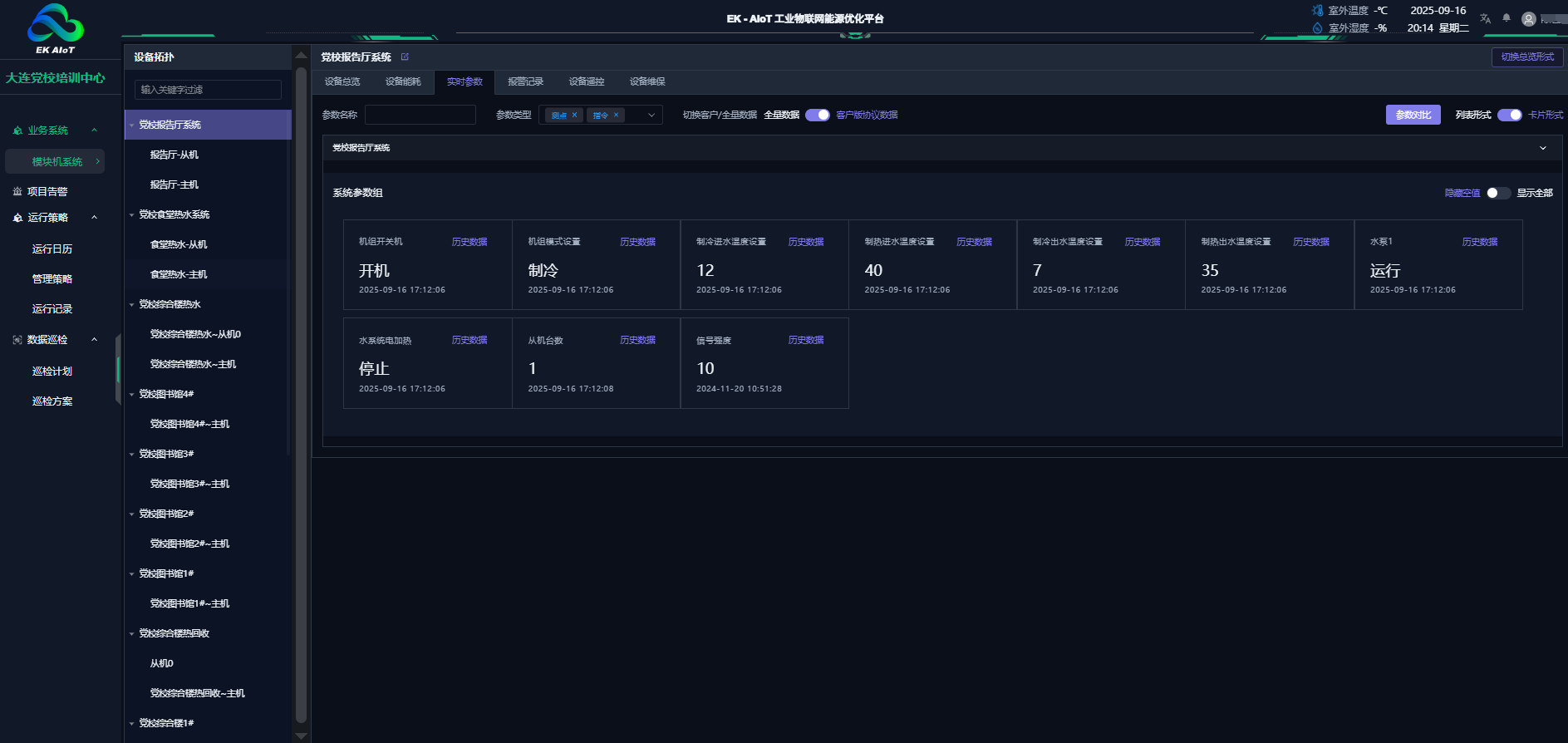Click the 数据巡检 icon in sidebar

pyautogui.click(x=17, y=340)
